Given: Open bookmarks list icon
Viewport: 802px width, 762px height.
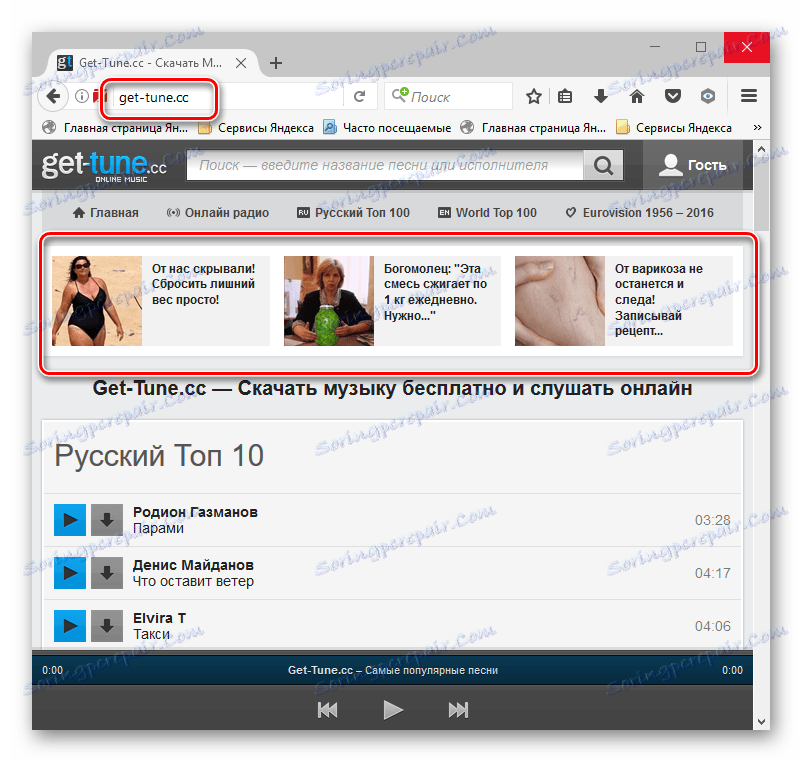Looking at the screenshot, I should [x=565, y=96].
